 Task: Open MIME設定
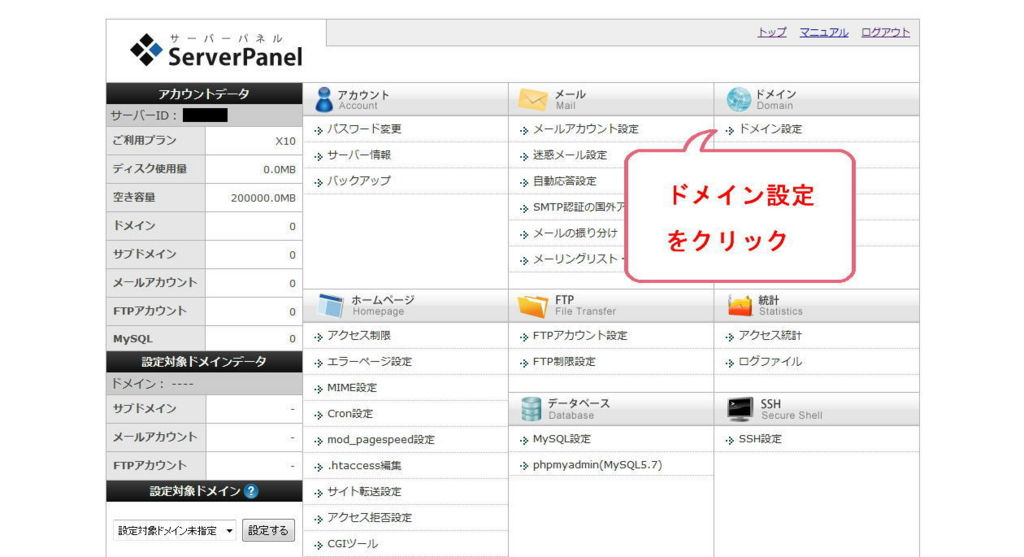351,388
